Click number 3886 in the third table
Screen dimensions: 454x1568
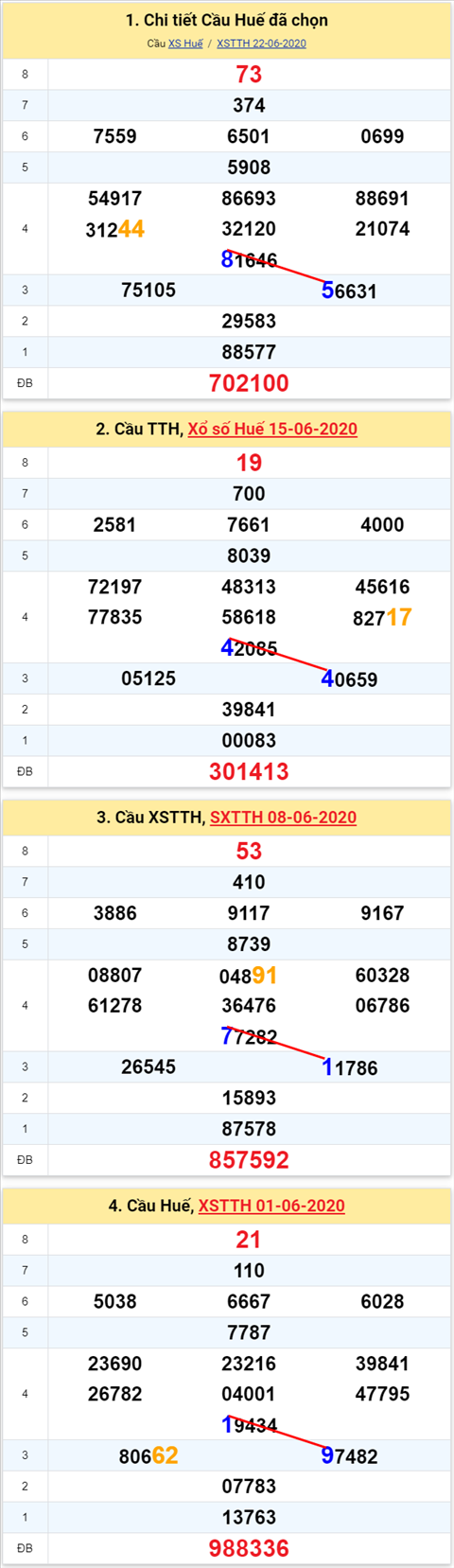point(114,913)
